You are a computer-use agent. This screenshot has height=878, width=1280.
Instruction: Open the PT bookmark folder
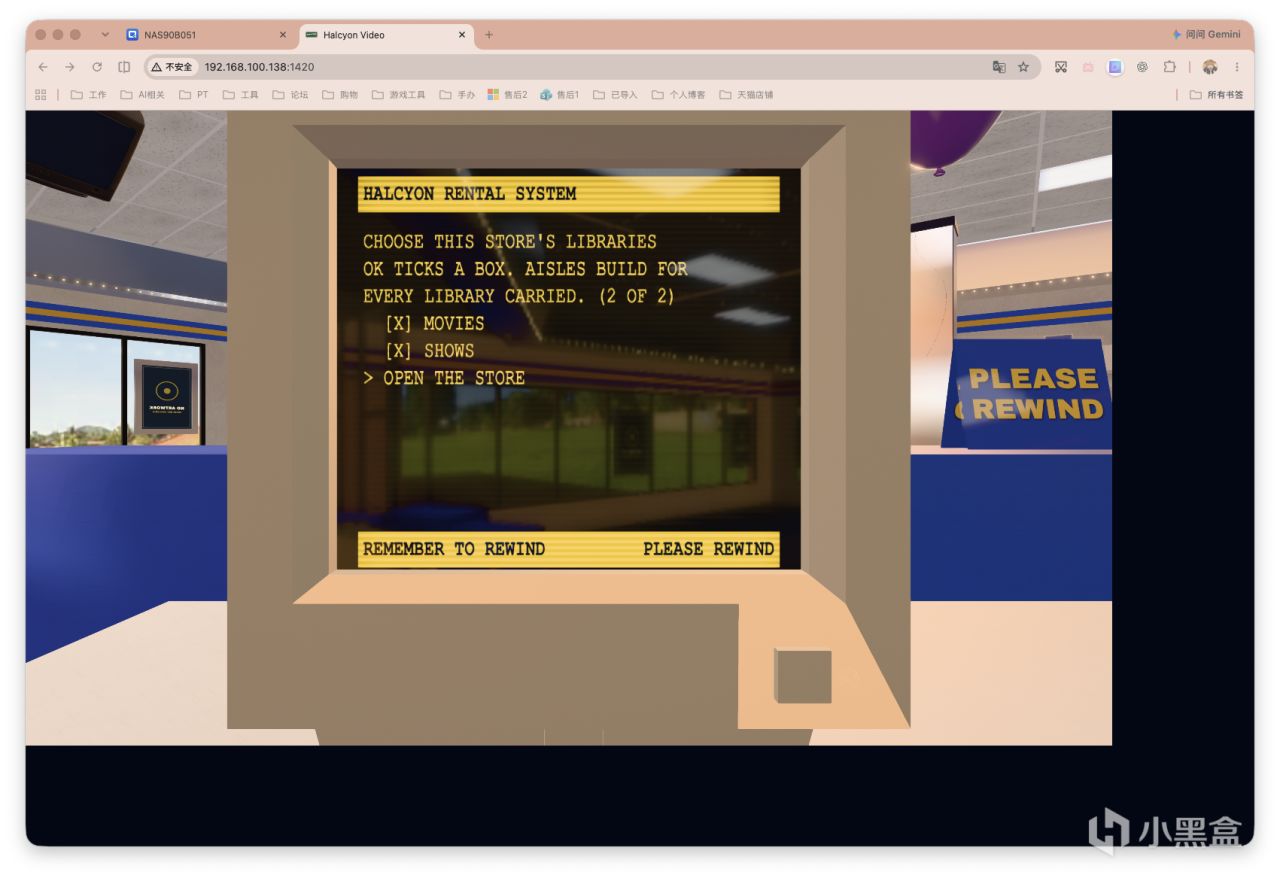[194, 95]
